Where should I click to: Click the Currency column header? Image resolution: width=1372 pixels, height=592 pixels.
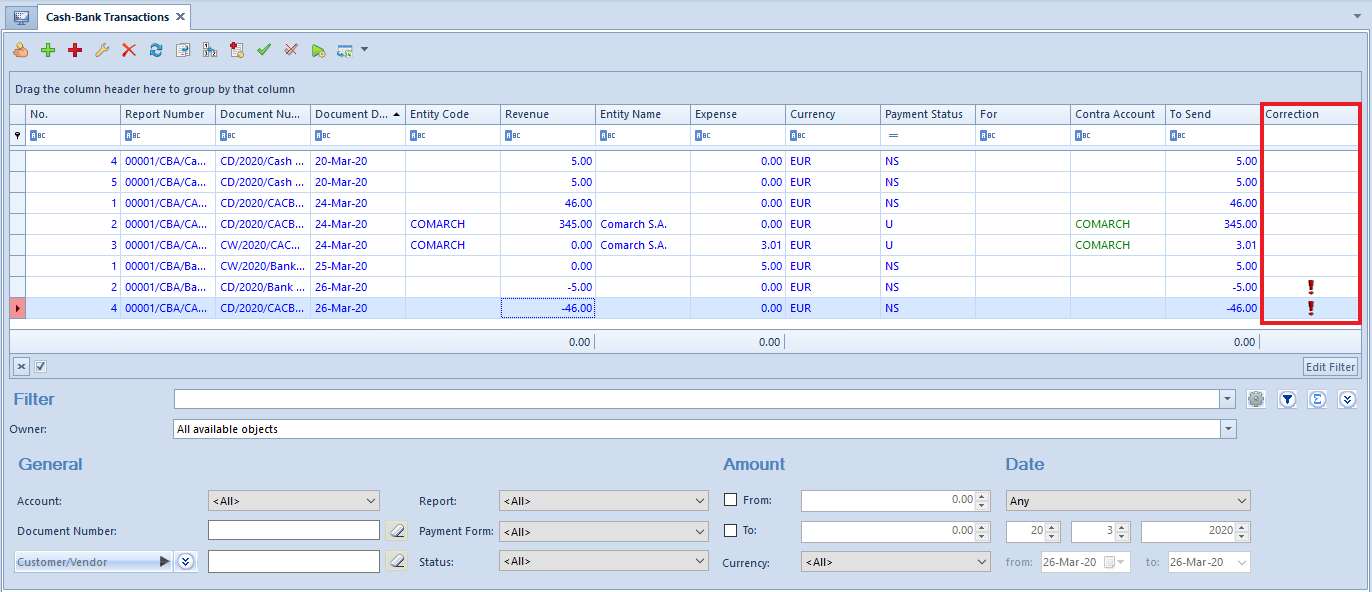pos(833,114)
